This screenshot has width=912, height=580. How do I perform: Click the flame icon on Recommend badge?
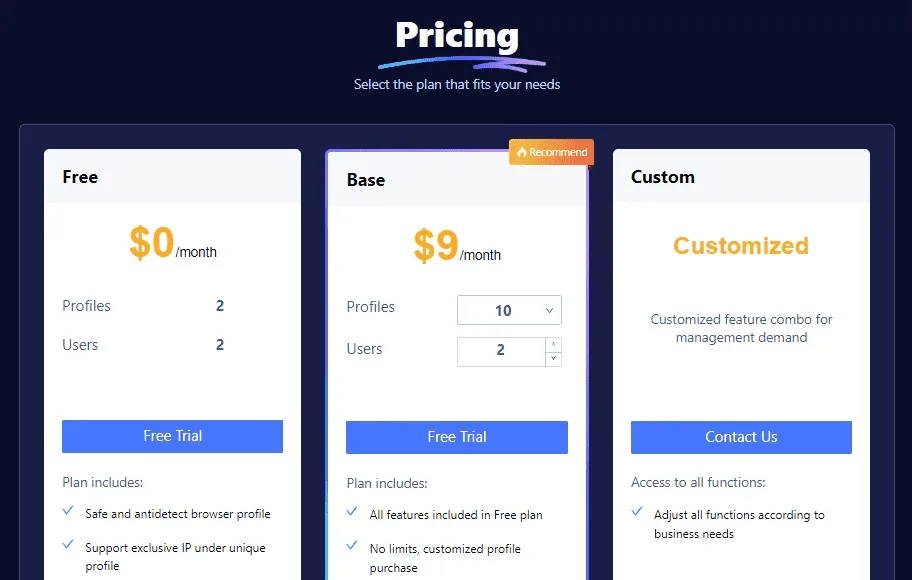[x=521, y=152]
